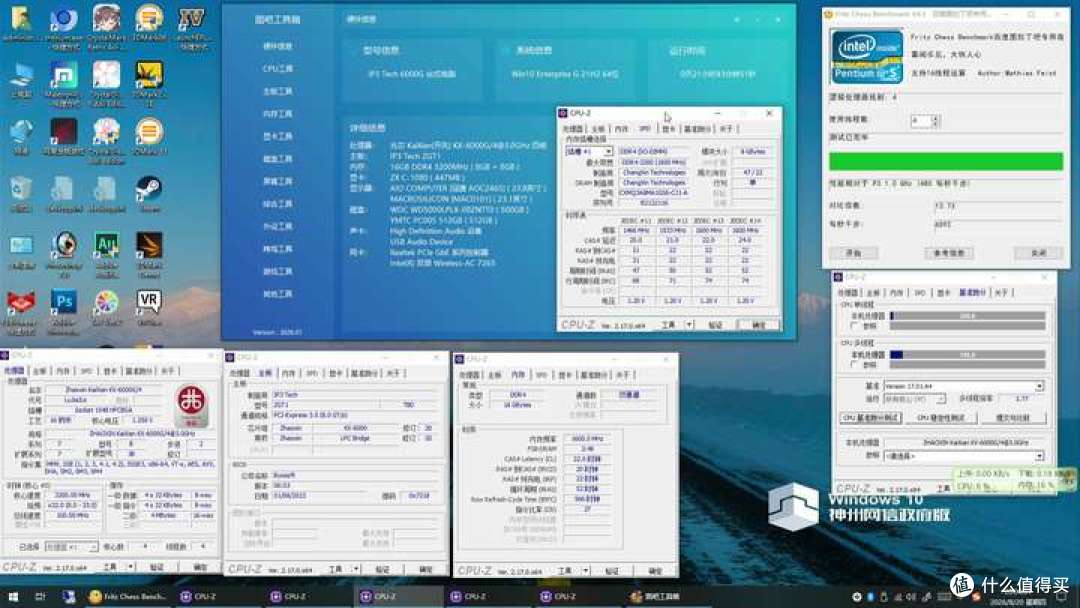Select 磁盘工具 in 图吧工具箱 sidebar
This screenshot has width=1080, height=608.
[x=278, y=159]
